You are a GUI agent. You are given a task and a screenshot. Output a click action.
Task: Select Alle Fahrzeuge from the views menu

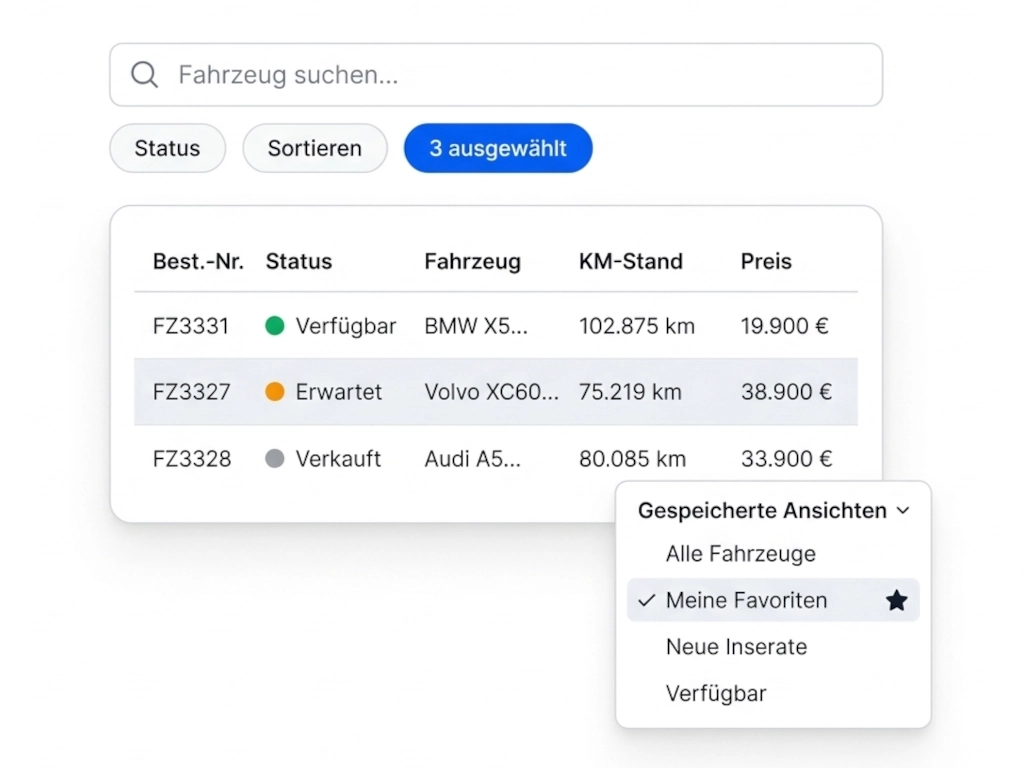(x=740, y=553)
